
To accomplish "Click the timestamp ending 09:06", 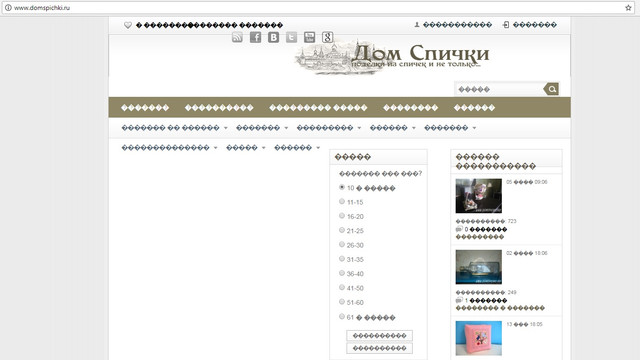I will 527,182.
